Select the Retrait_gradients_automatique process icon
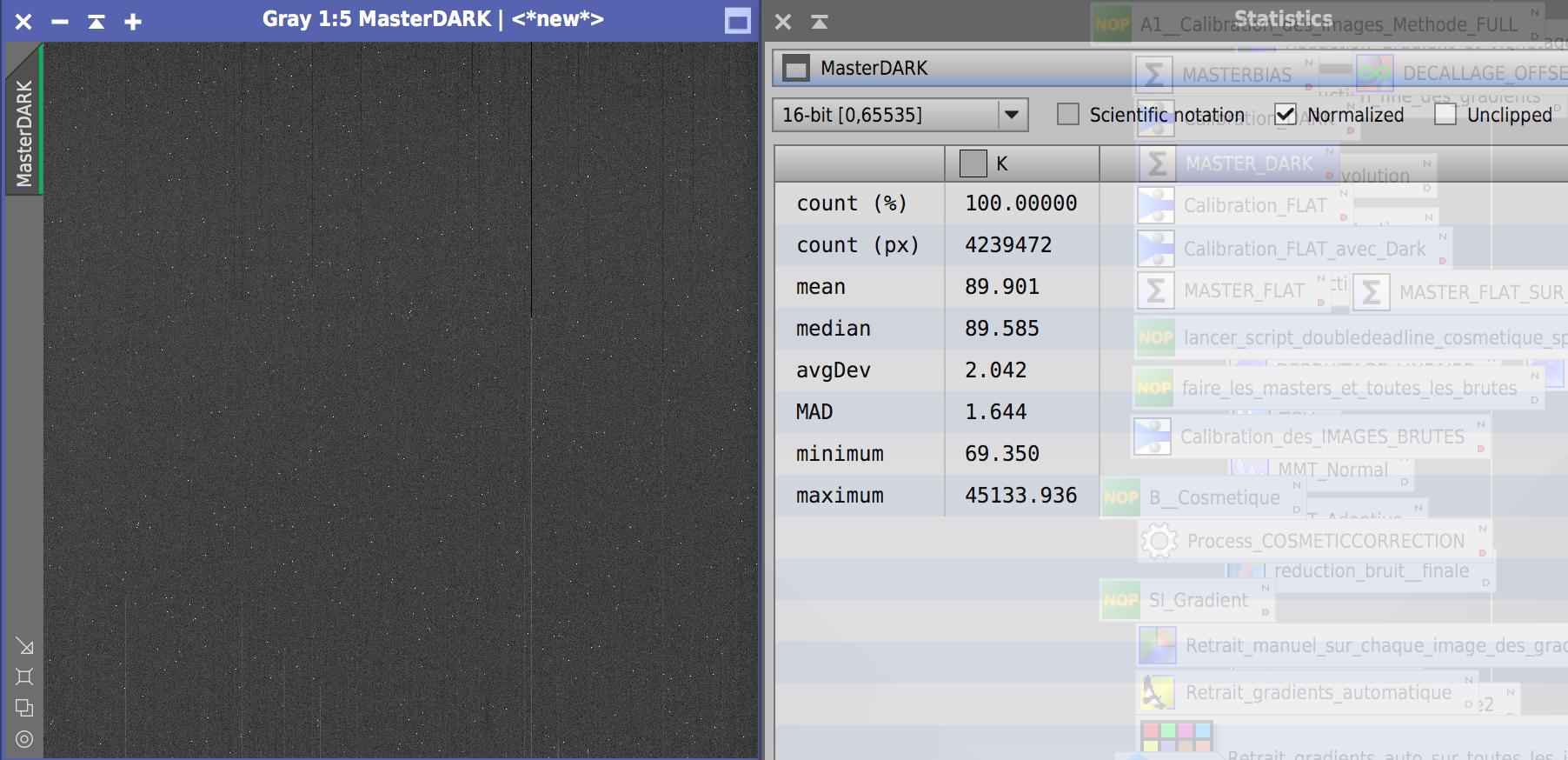The image size is (1568, 760). [x=1158, y=692]
